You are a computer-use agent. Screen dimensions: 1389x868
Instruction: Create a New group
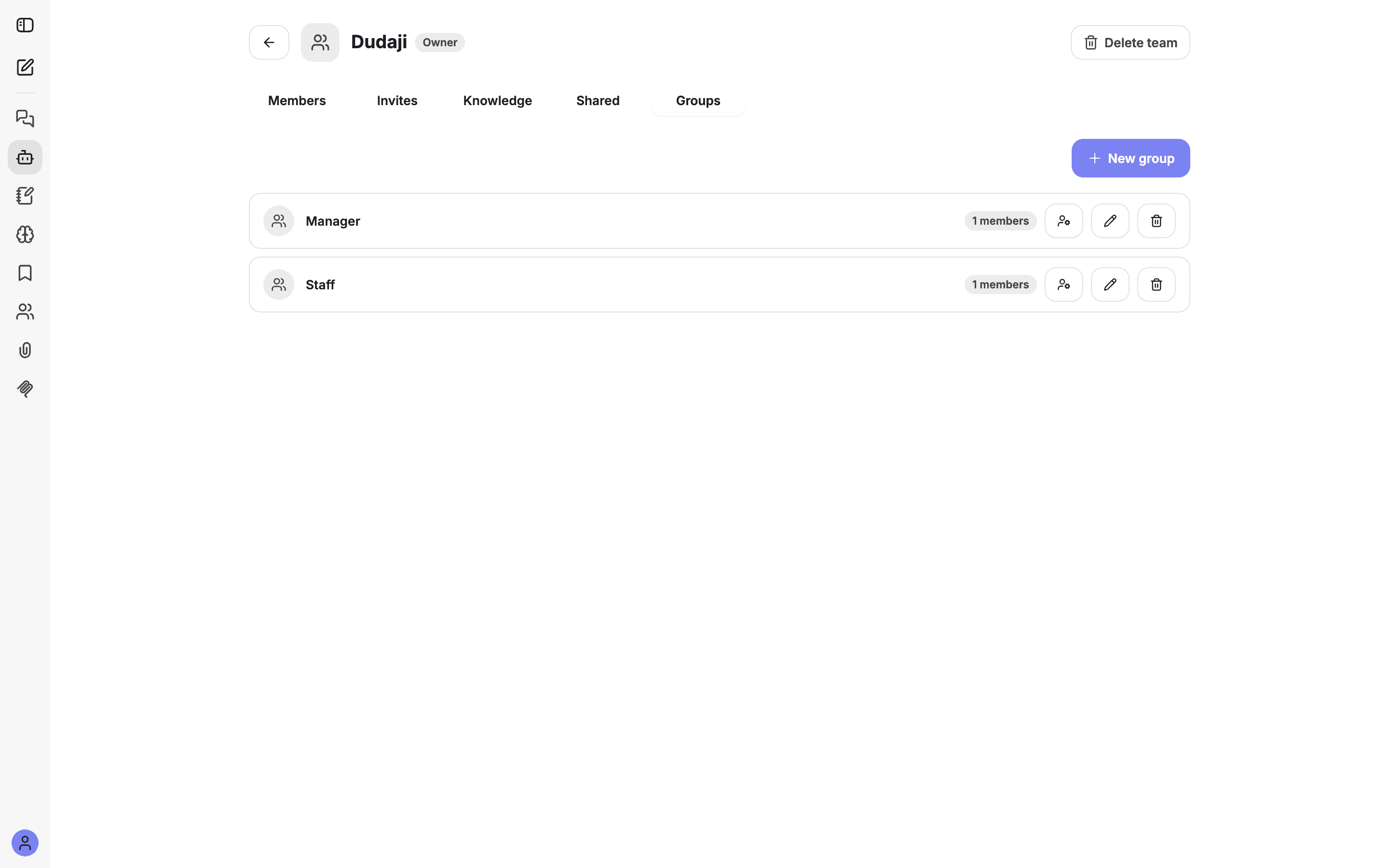pyautogui.click(x=1130, y=159)
